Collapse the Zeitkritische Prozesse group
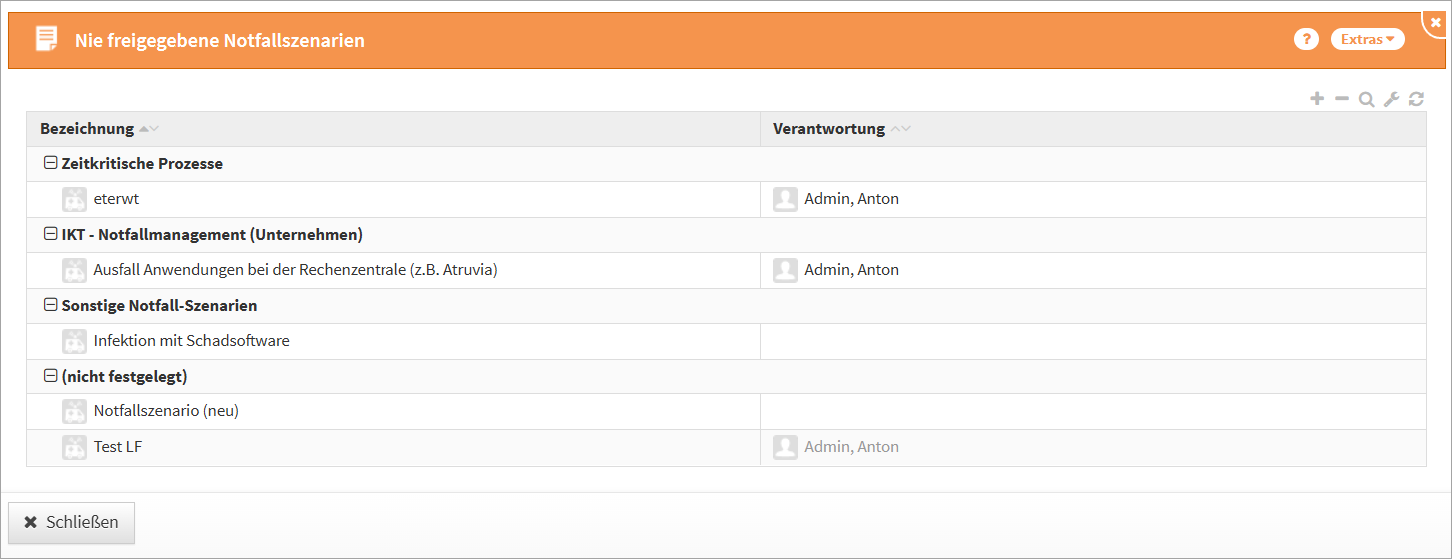 (50, 163)
